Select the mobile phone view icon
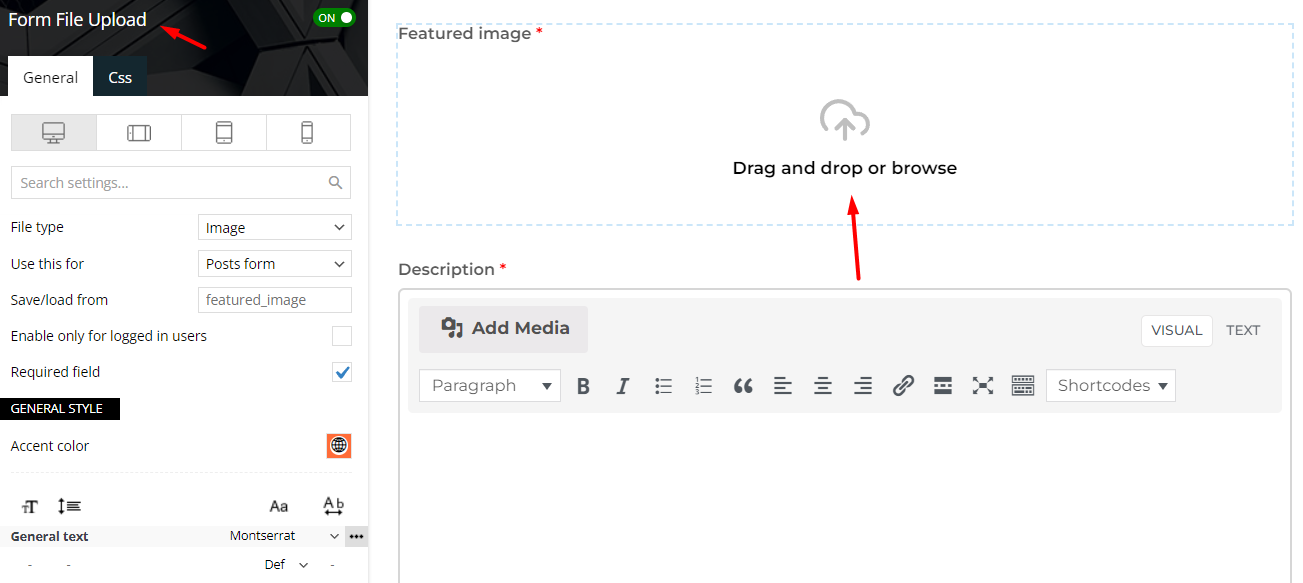This screenshot has height=583, width=1303. click(308, 132)
